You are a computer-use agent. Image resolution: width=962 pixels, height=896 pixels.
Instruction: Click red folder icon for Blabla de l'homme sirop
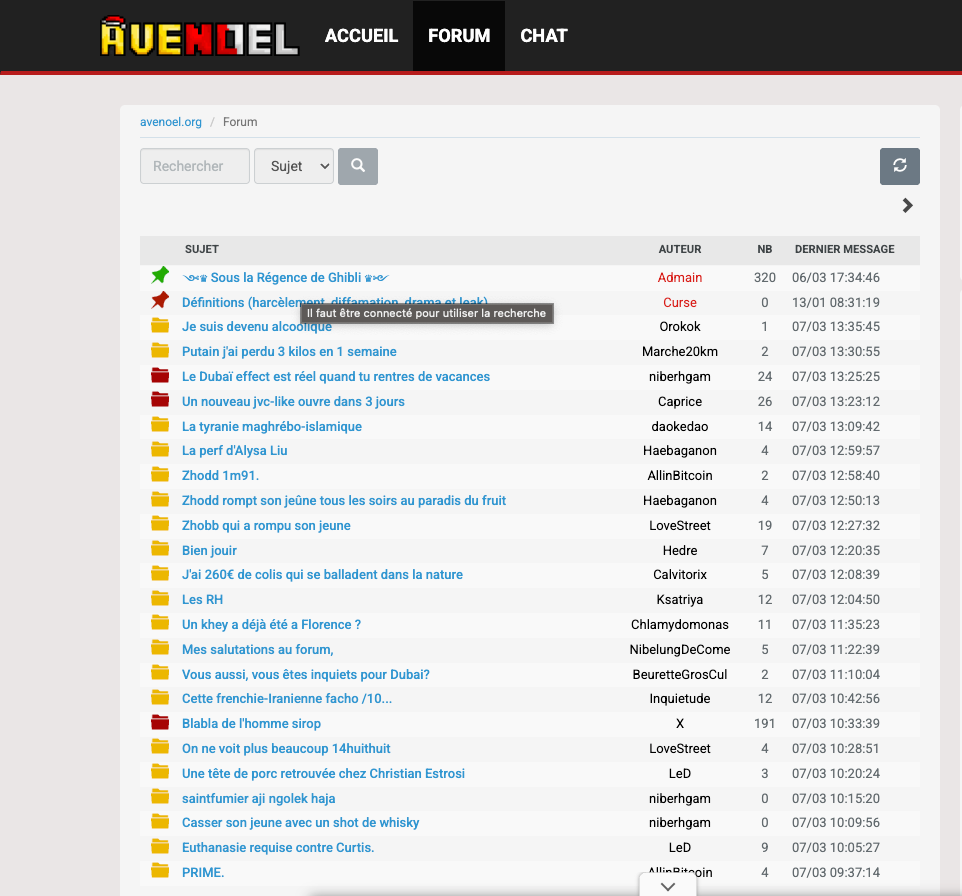pyautogui.click(x=160, y=723)
